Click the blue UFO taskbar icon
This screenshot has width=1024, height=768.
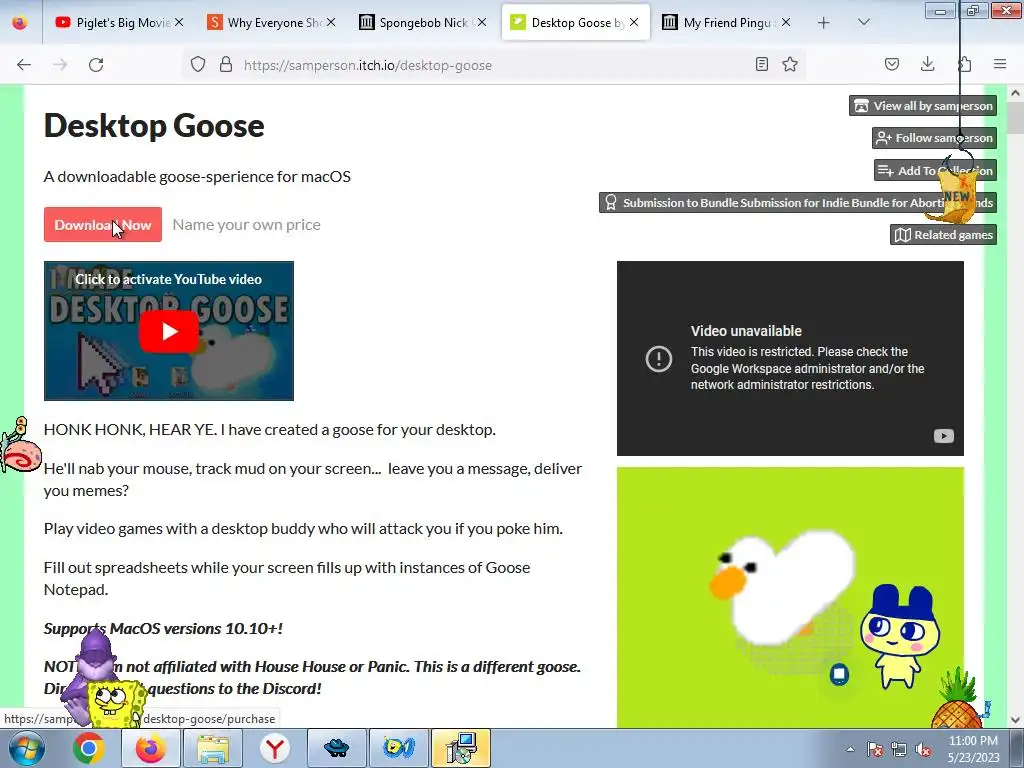click(x=336, y=748)
